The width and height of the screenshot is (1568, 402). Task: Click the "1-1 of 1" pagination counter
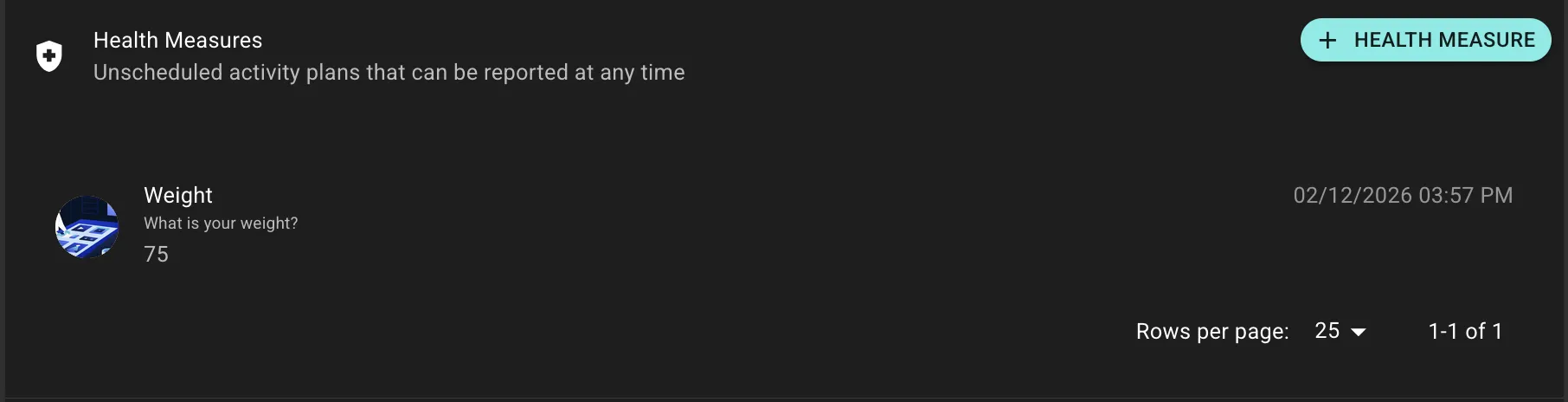(x=1465, y=332)
